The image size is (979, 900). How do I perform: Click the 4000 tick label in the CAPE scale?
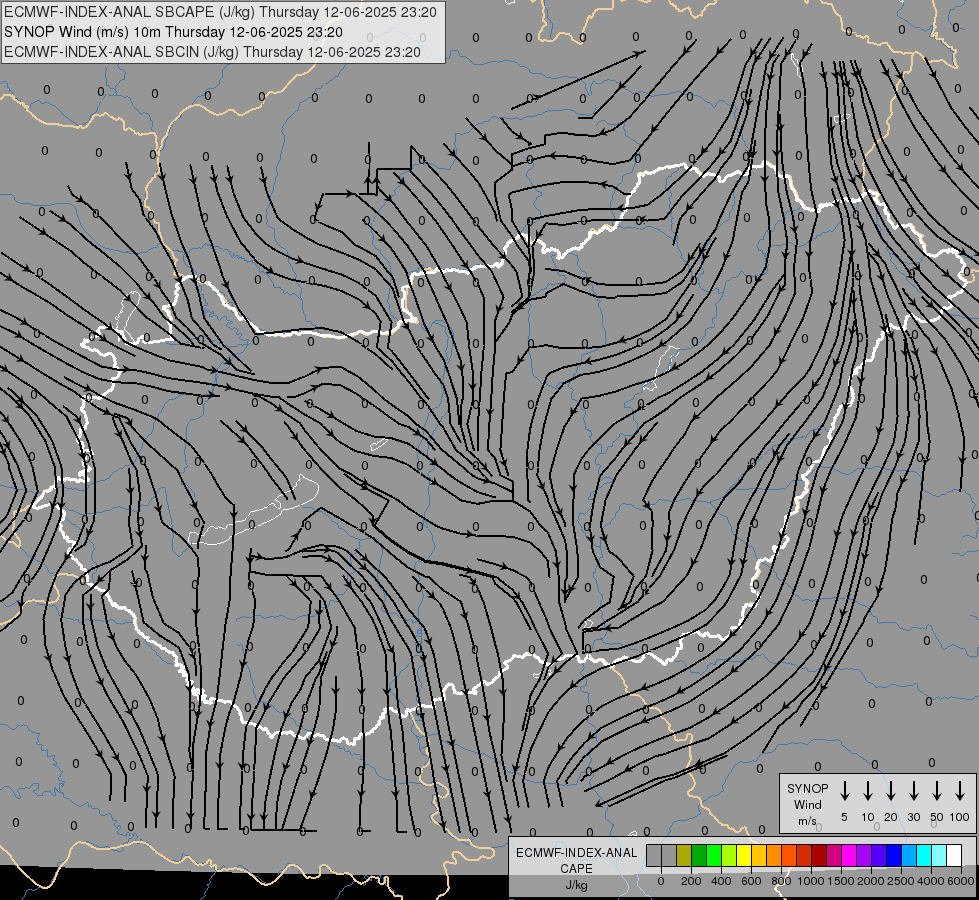click(931, 881)
